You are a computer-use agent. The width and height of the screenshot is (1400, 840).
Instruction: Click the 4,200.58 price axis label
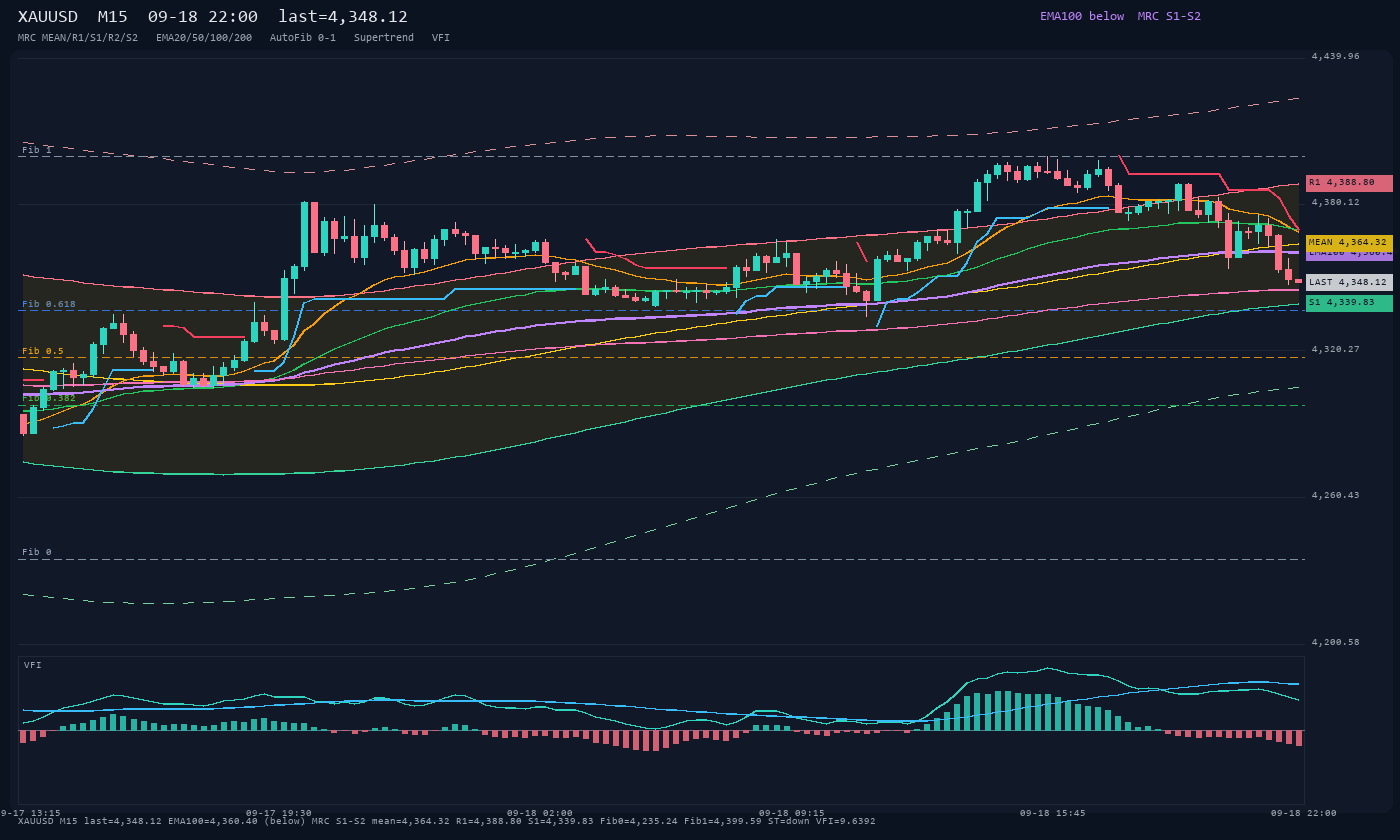tap(1336, 642)
